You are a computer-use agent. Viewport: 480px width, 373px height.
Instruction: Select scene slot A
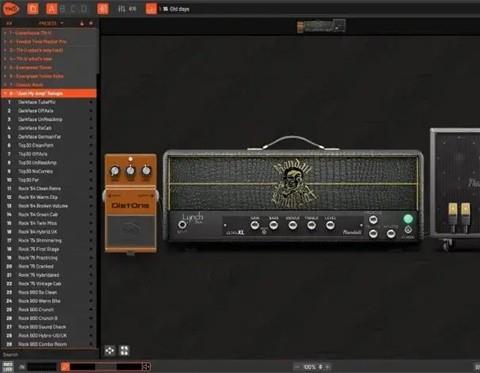[x=51, y=9]
